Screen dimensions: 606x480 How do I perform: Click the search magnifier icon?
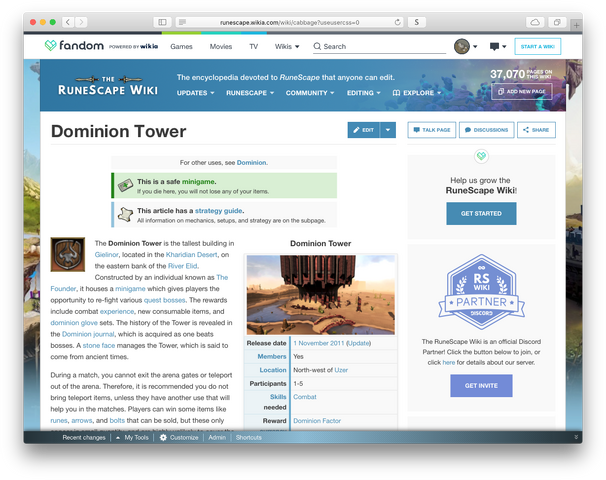coord(317,46)
